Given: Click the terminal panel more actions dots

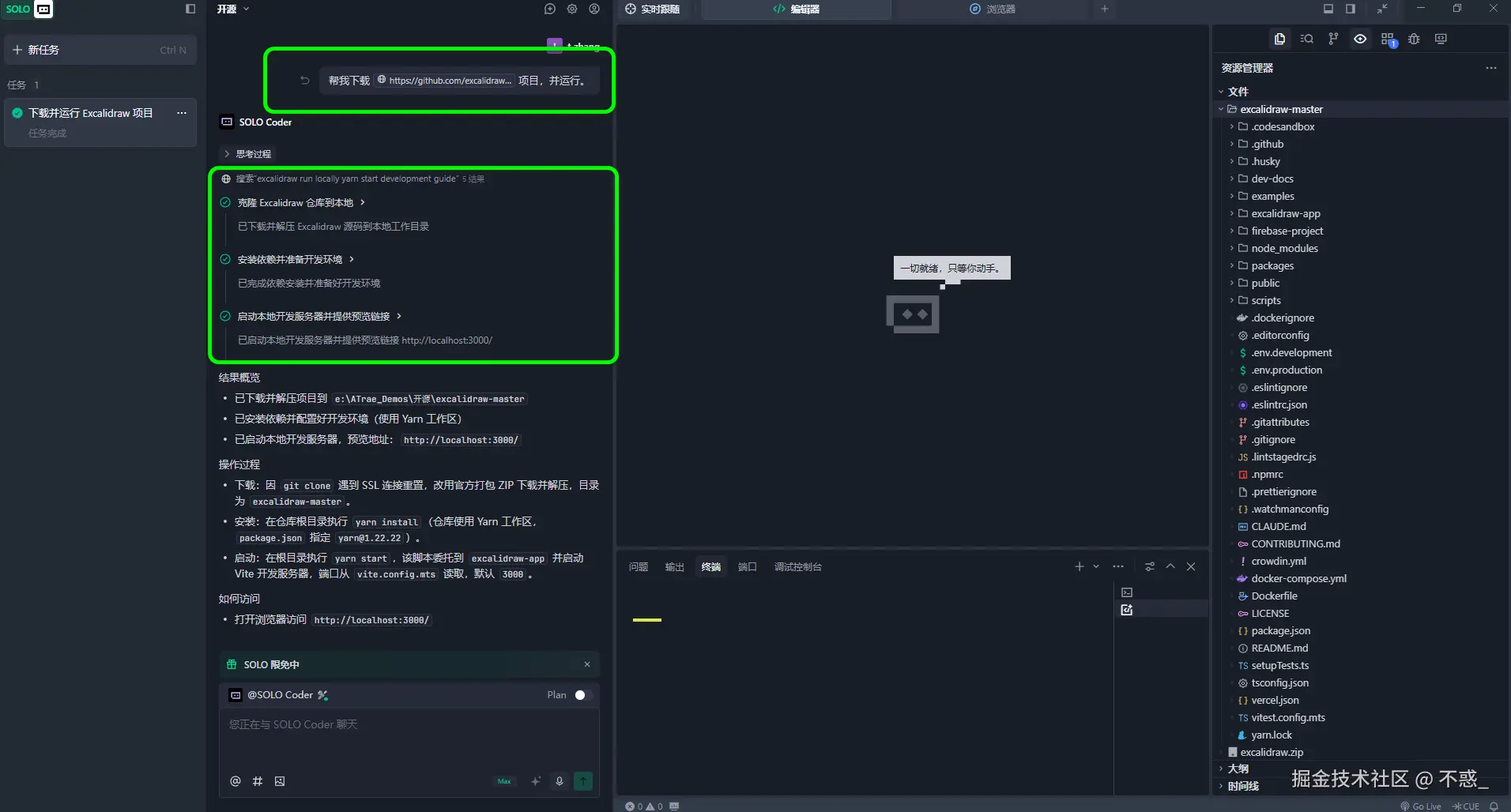Looking at the screenshot, I should point(1118,566).
